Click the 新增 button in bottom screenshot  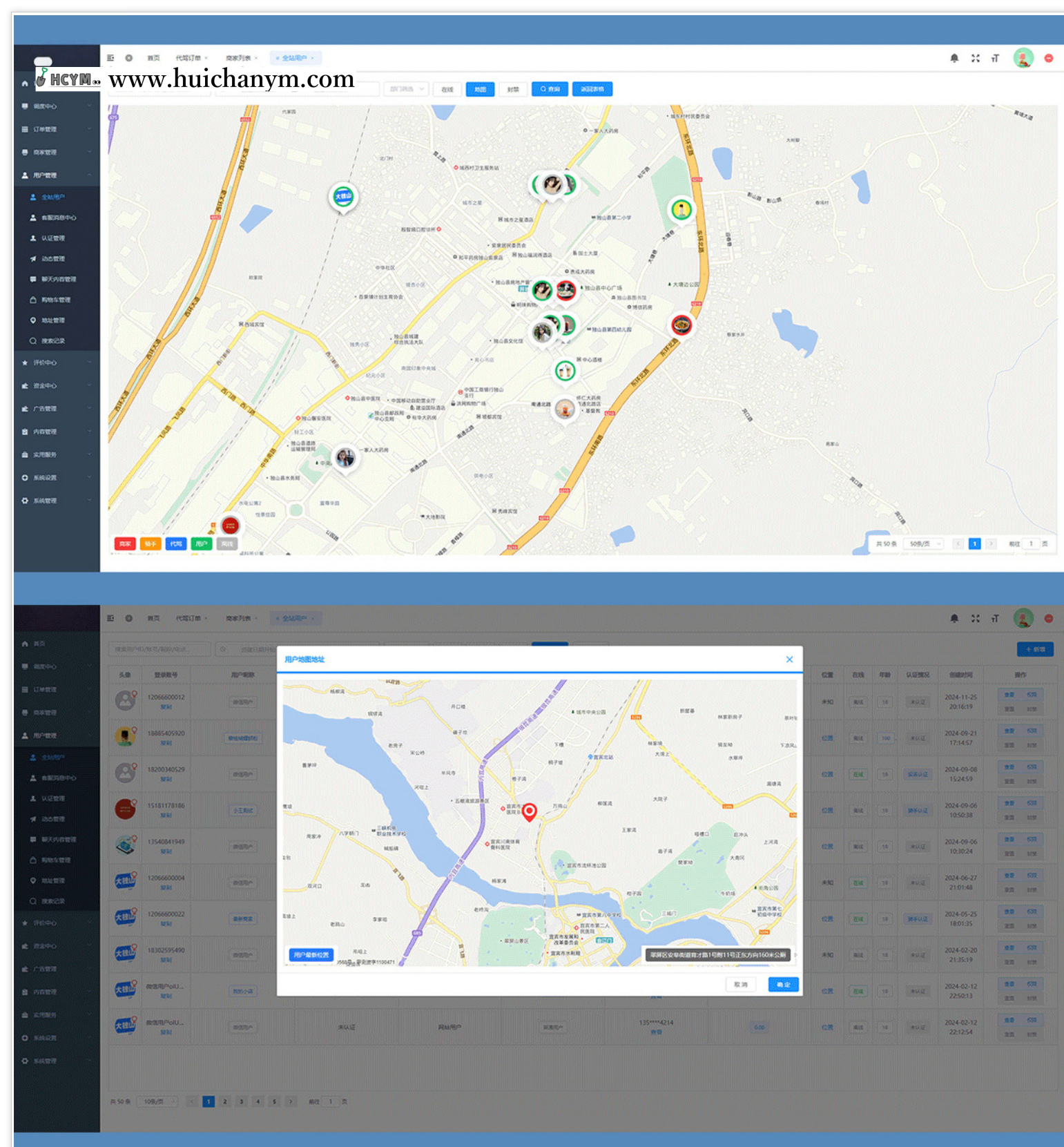(x=1035, y=649)
